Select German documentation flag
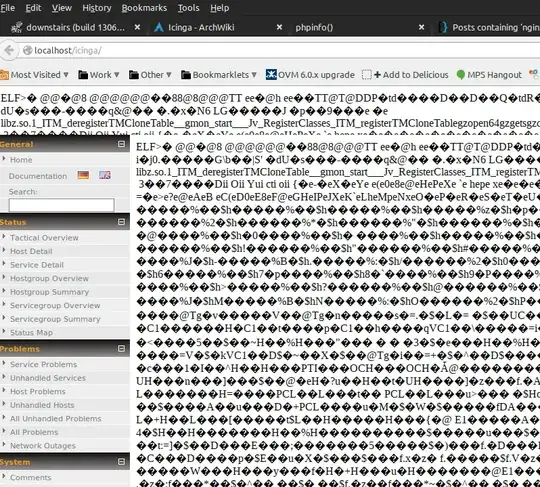Image resolution: width=540 pixels, height=487 pixels. click(83, 175)
